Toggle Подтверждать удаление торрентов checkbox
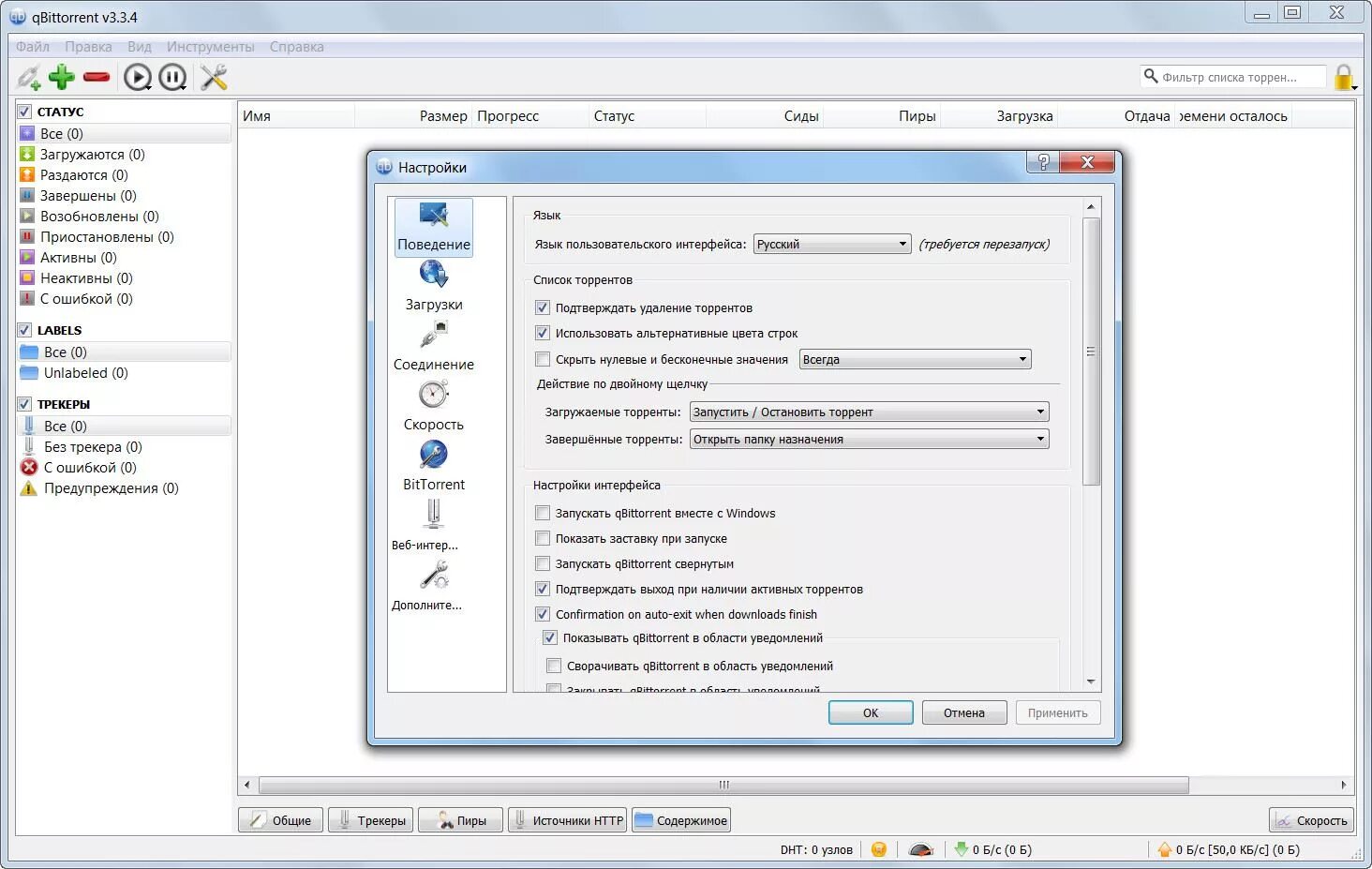1372x869 pixels. (542, 307)
